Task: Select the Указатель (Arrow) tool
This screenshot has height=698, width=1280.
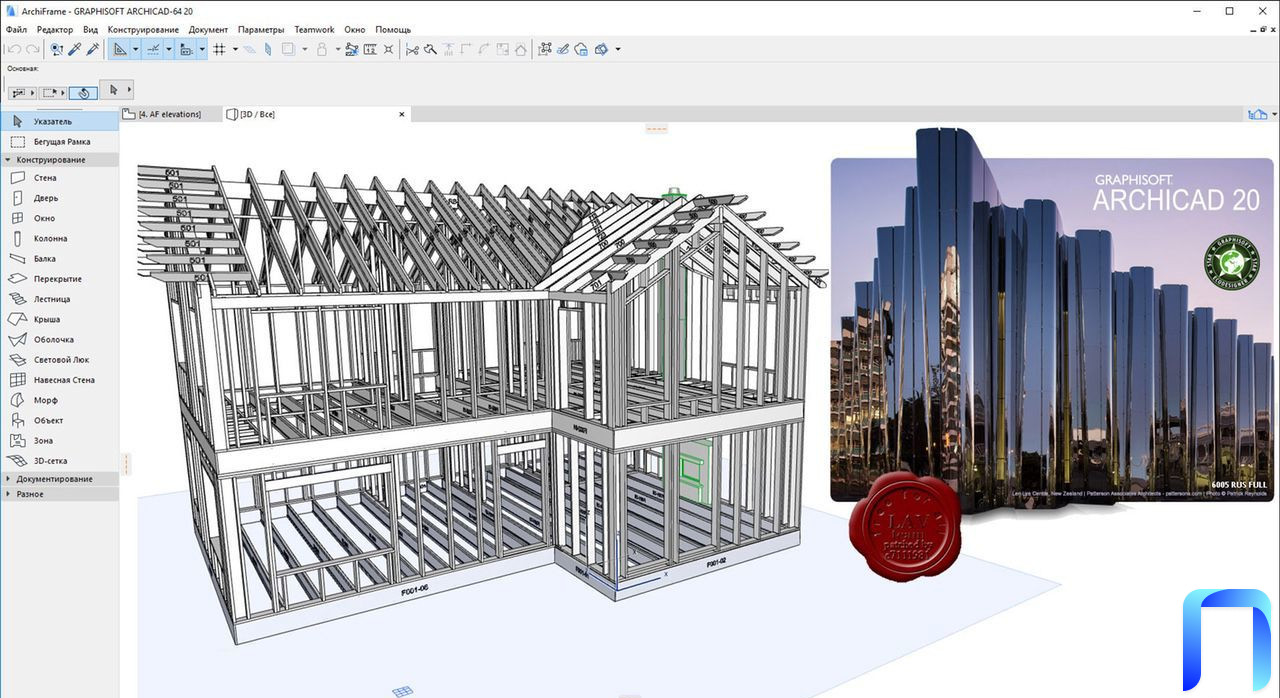Action: click(59, 121)
